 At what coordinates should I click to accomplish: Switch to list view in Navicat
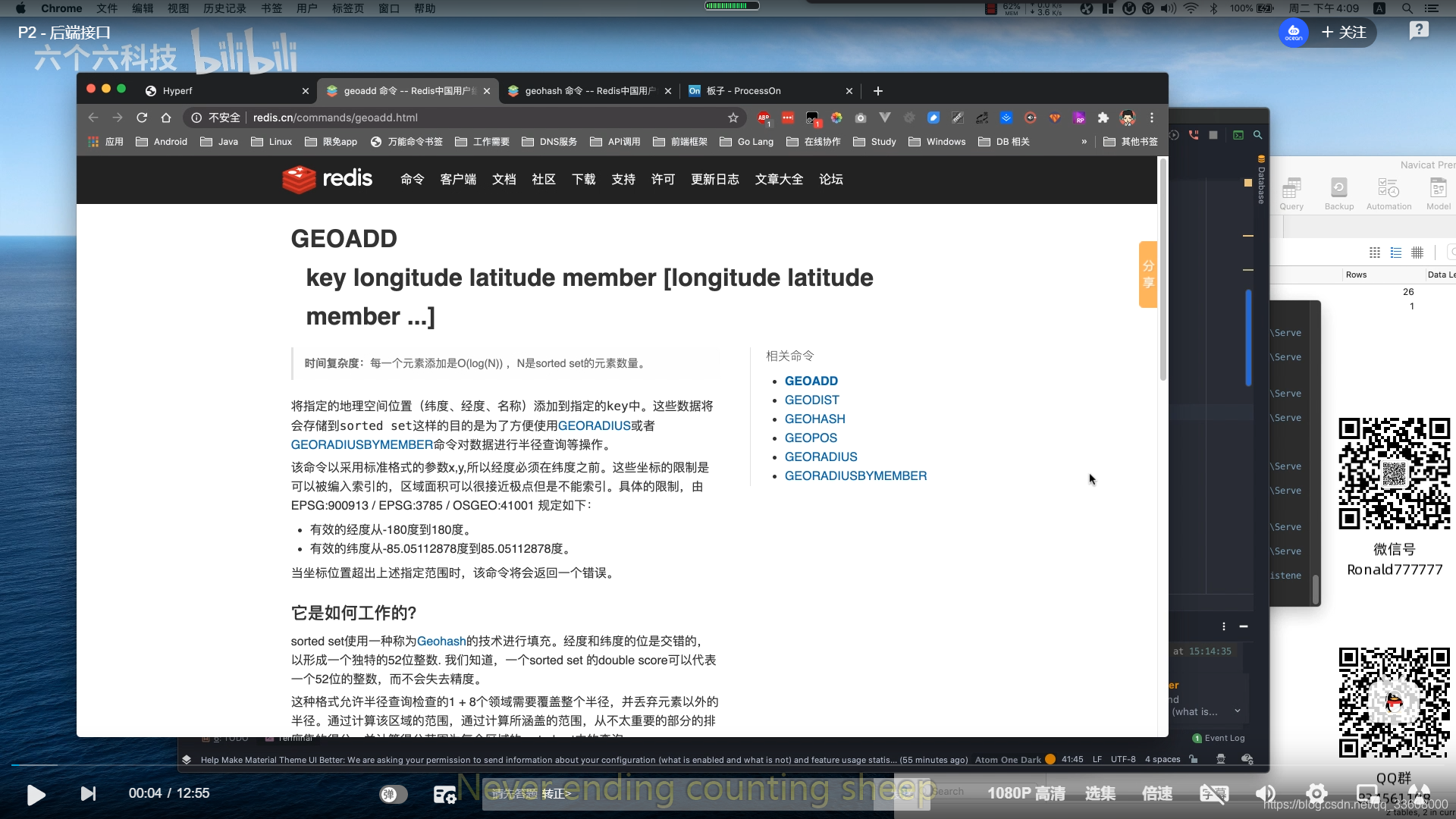(x=1396, y=253)
